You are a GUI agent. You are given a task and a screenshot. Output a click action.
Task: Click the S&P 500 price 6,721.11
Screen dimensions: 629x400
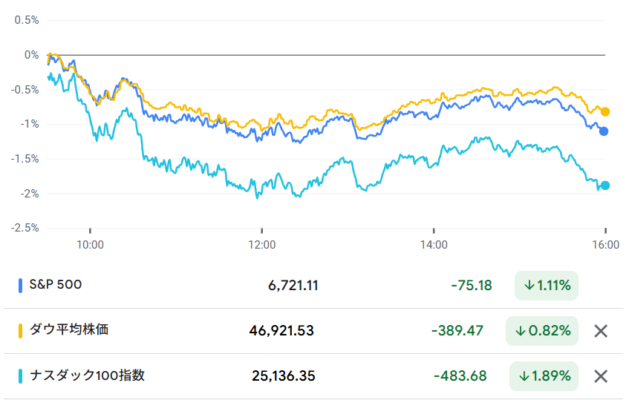[x=293, y=285]
